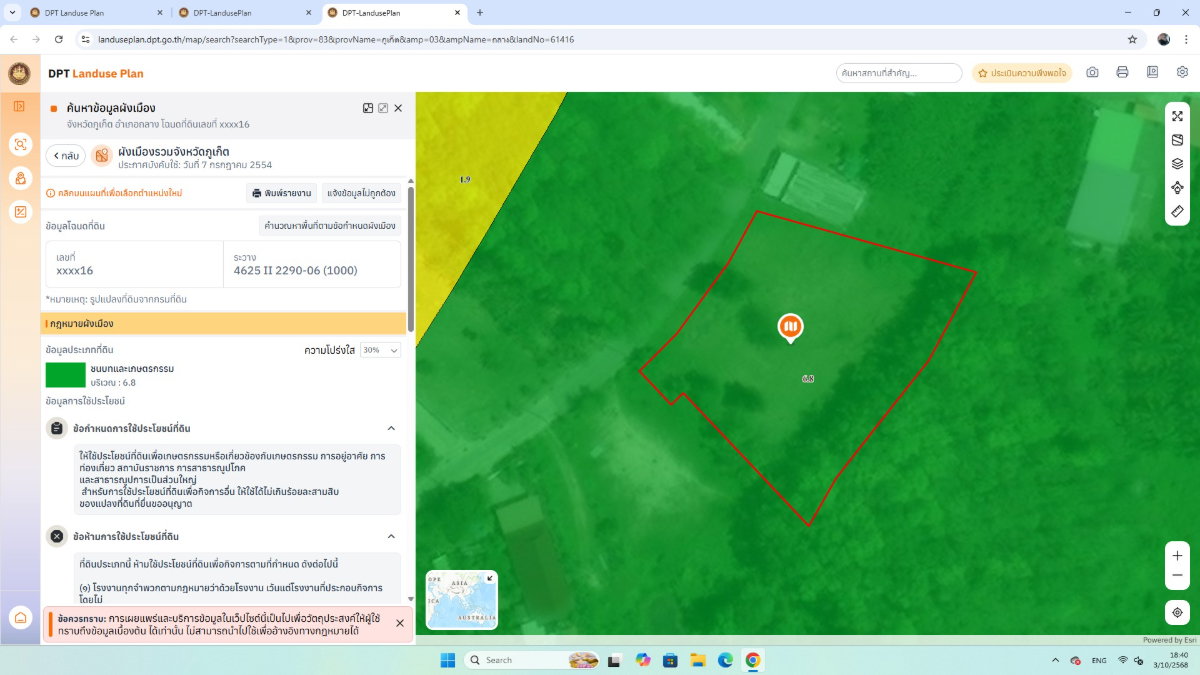Go back with the กลับ button
The image size is (1200, 675).
65,156
